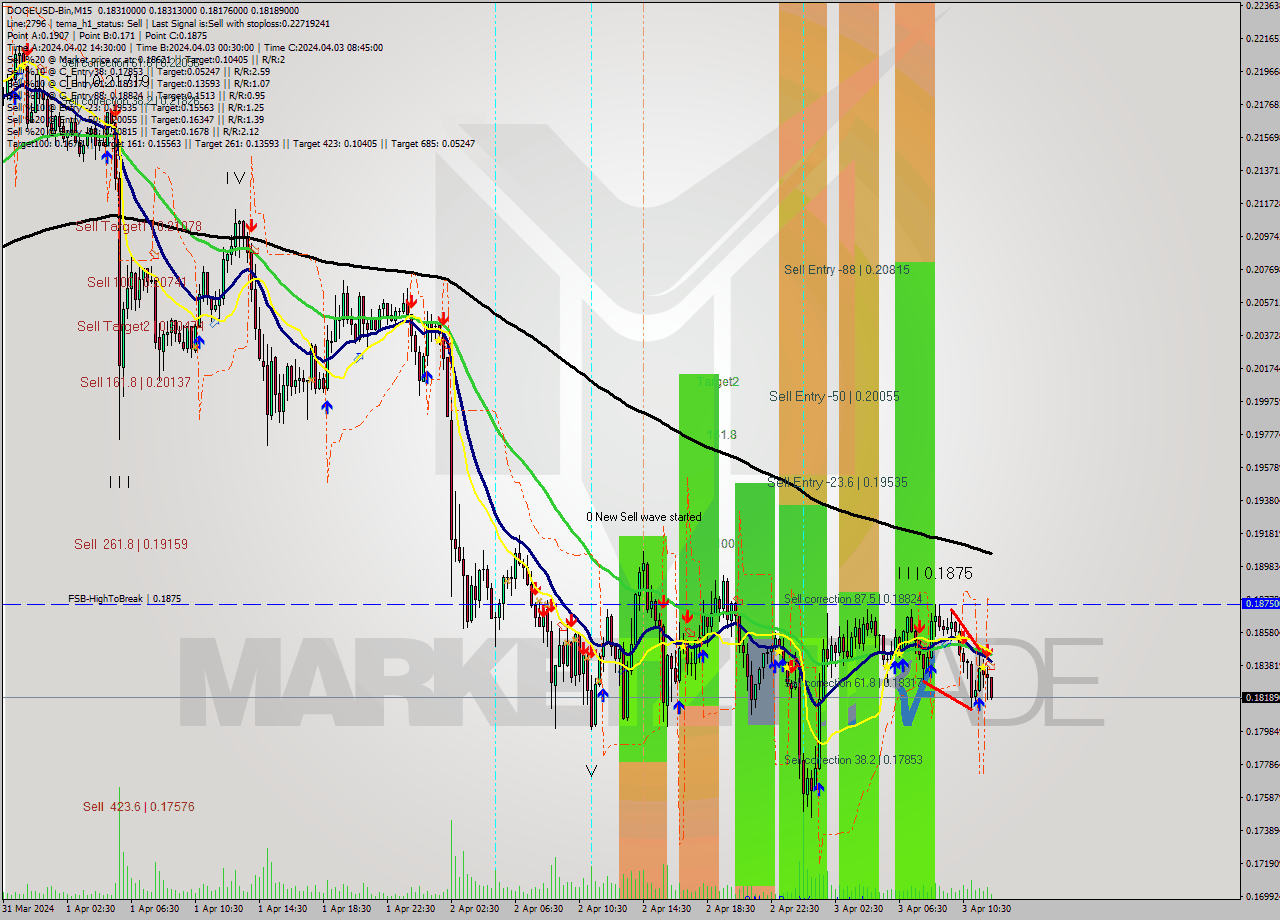Click the 'Sell 161.8 | 0.20137' level label
The height and width of the screenshot is (920, 1280).
tap(134, 382)
